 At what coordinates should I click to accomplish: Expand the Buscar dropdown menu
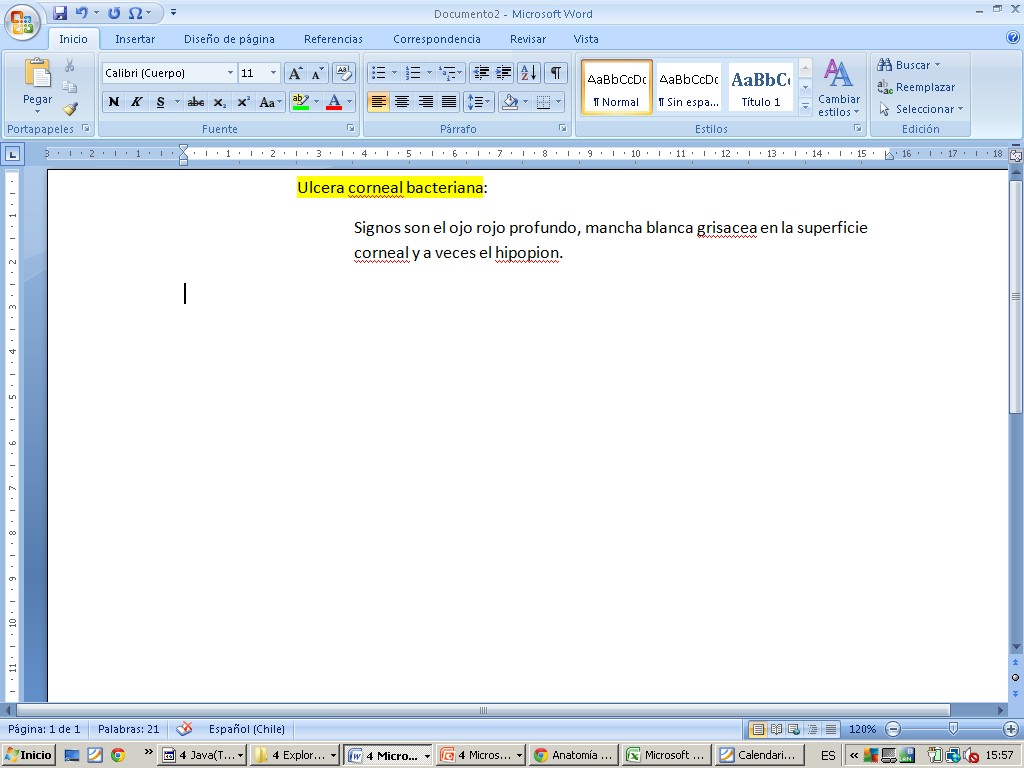pyautogui.click(x=937, y=65)
